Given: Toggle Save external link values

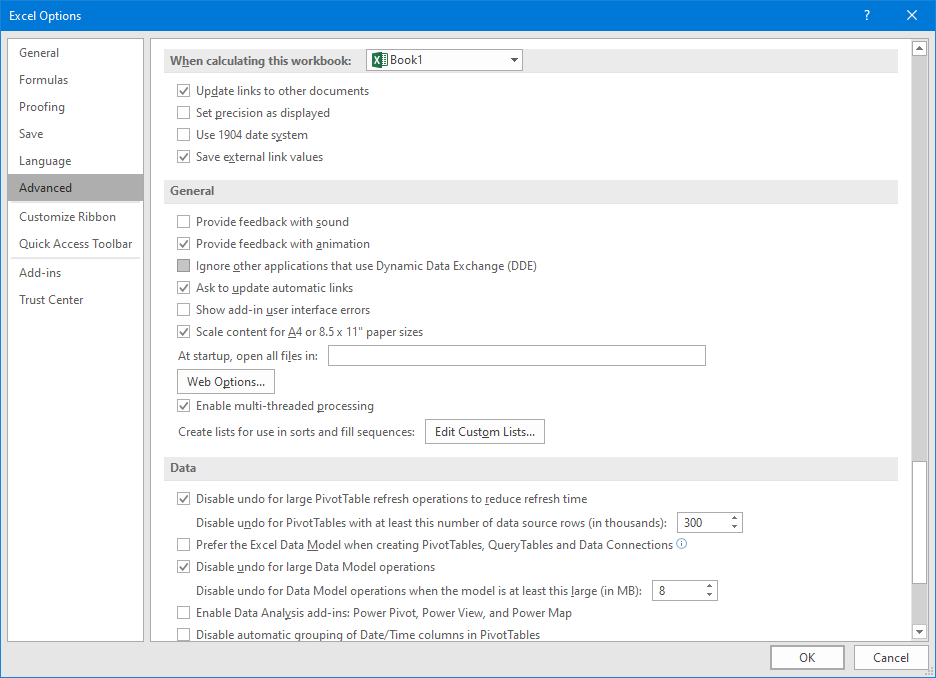Looking at the screenshot, I should click(183, 157).
